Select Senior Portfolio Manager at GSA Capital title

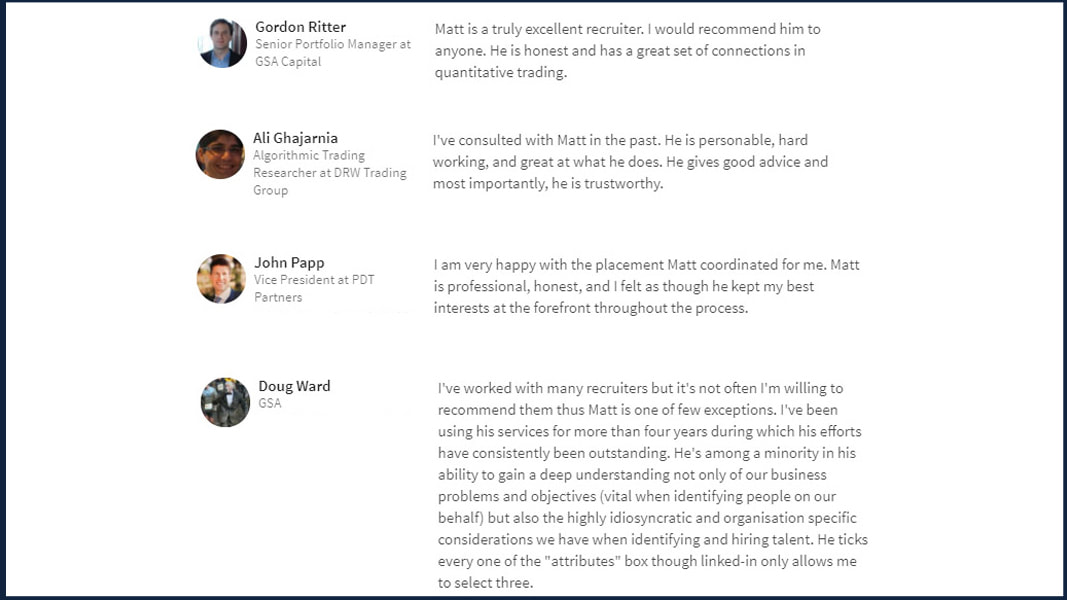(x=333, y=53)
